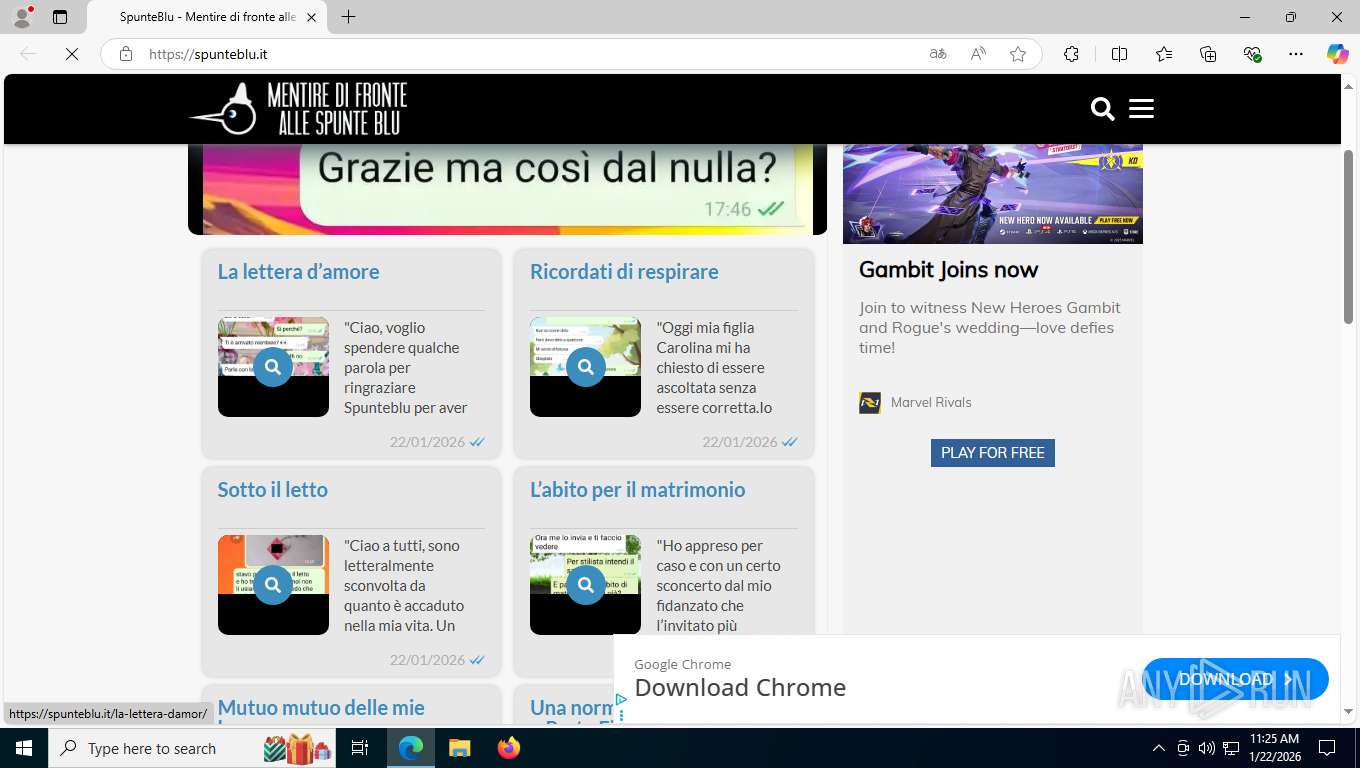This screenshot has width=1360, height=768.
Task: Zoom the La lettera d'amore thumbnail magnifier
Action: click(x=273, y=367)
